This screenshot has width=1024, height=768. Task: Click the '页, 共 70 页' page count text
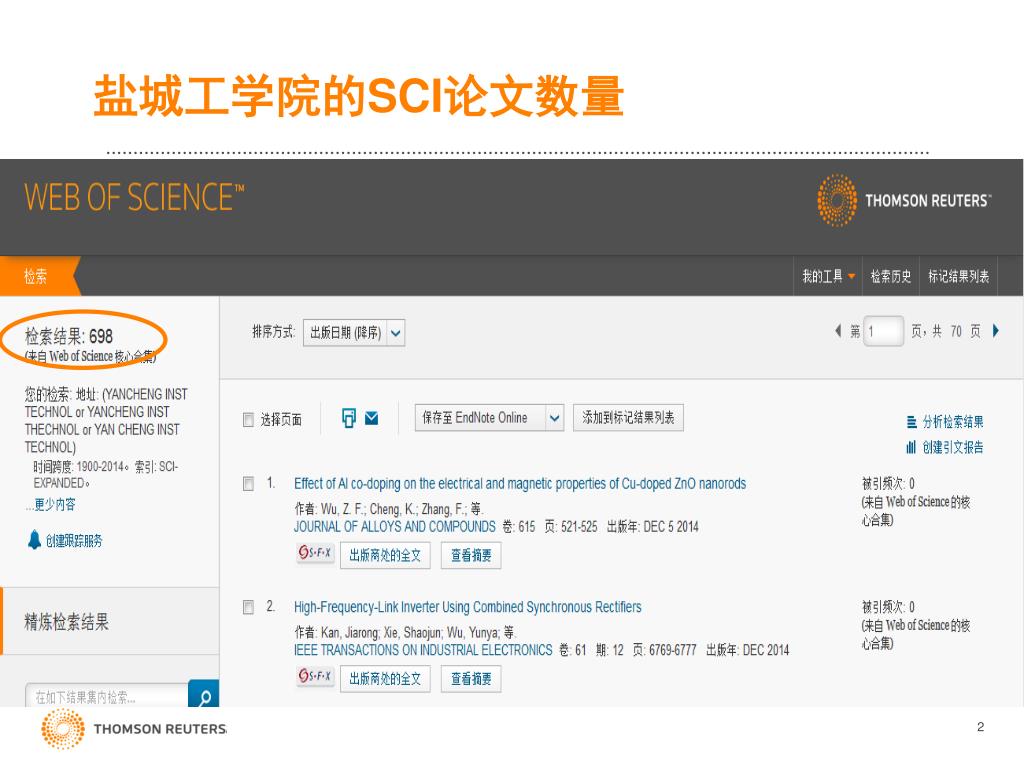[x=946, y=331]
